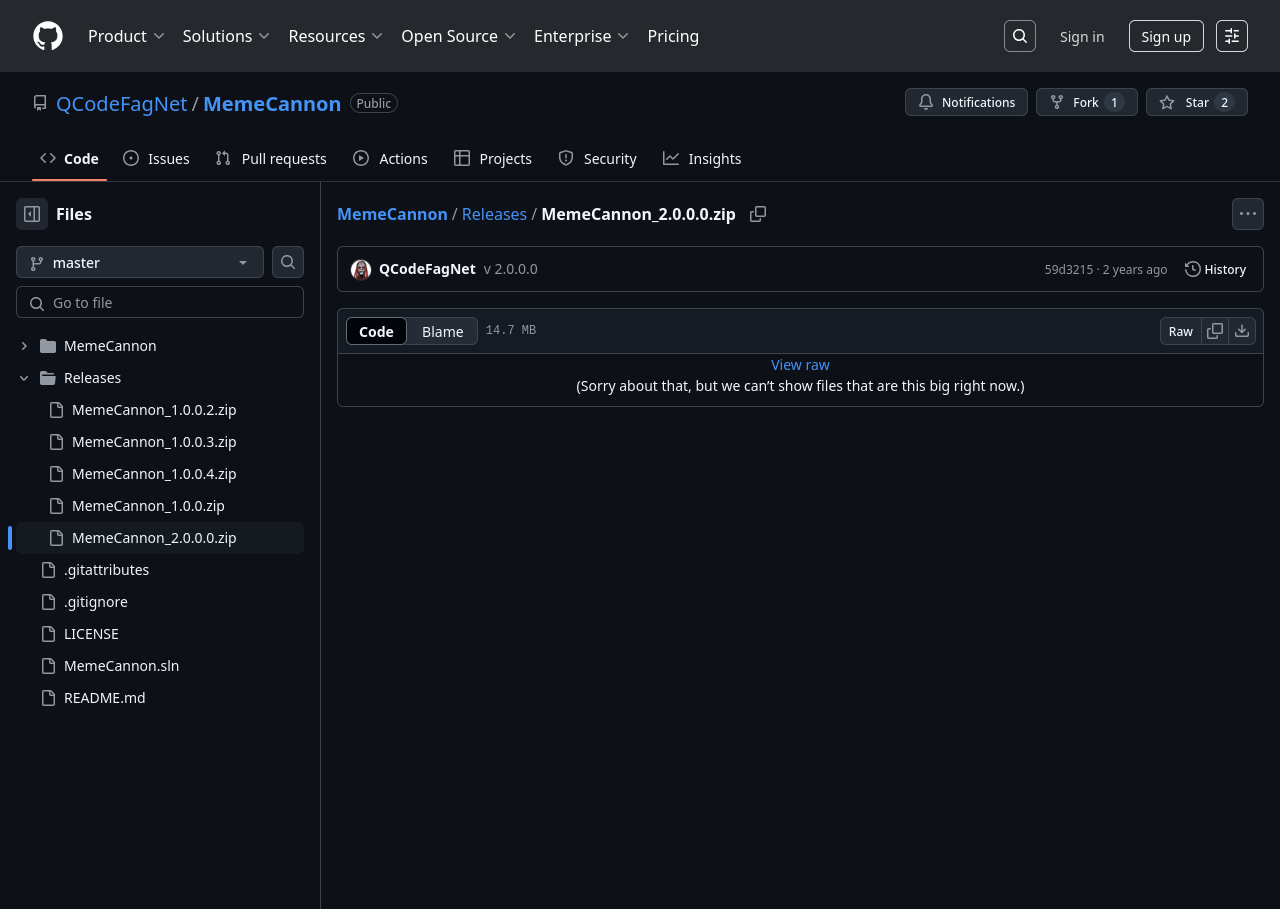The width and height of the screenshot is (1280, 909).
Task: Open the GitHub homepage logo
Action: tap(48, 36)
